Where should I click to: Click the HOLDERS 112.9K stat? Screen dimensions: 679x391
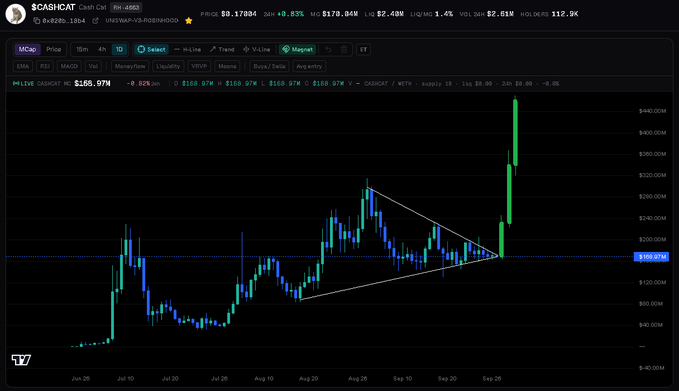click(x=549, y=14)
